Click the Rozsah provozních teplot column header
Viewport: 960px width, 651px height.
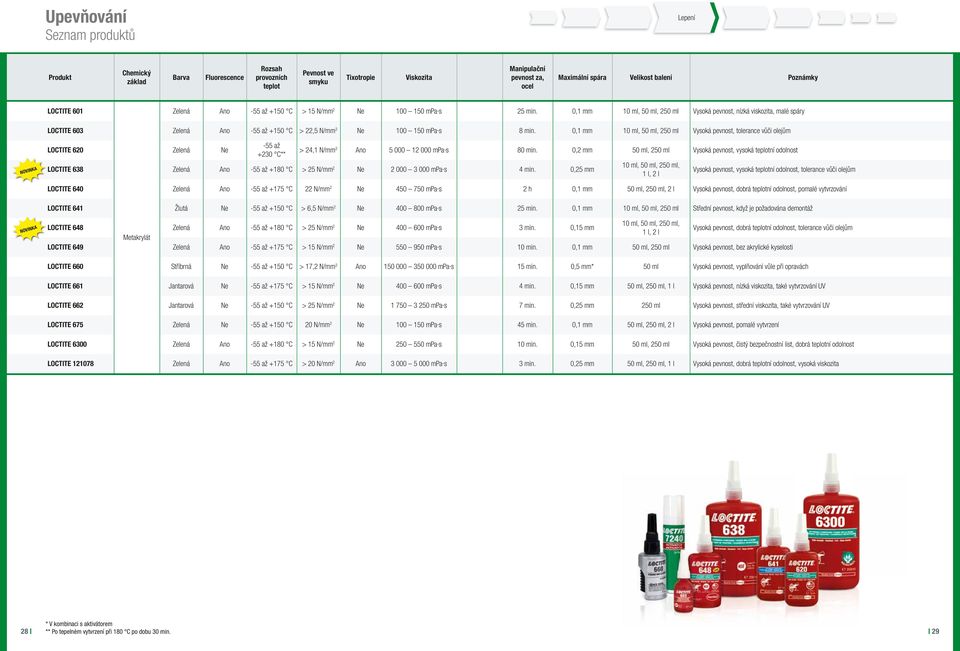271,78
